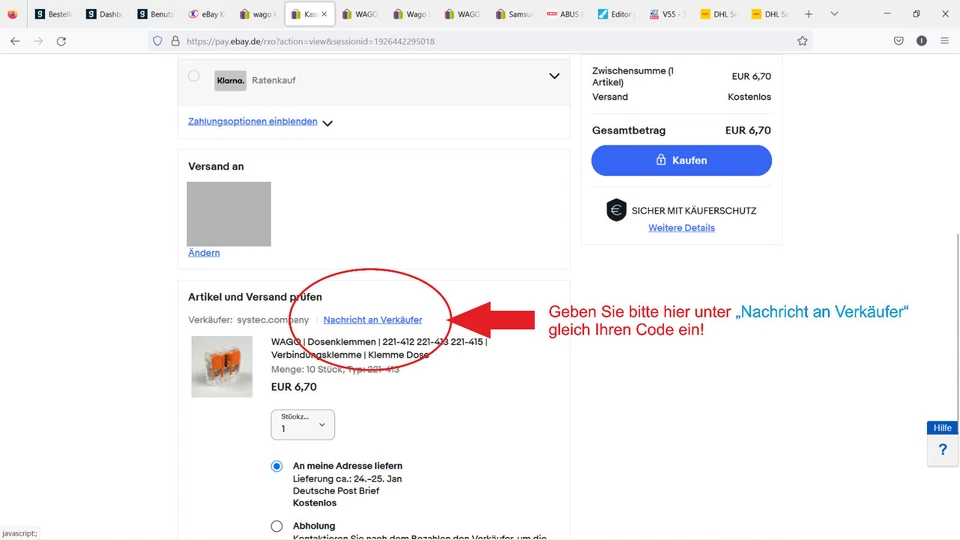
Task: Click the question mark help icon
Action: (x=942, y=450)
